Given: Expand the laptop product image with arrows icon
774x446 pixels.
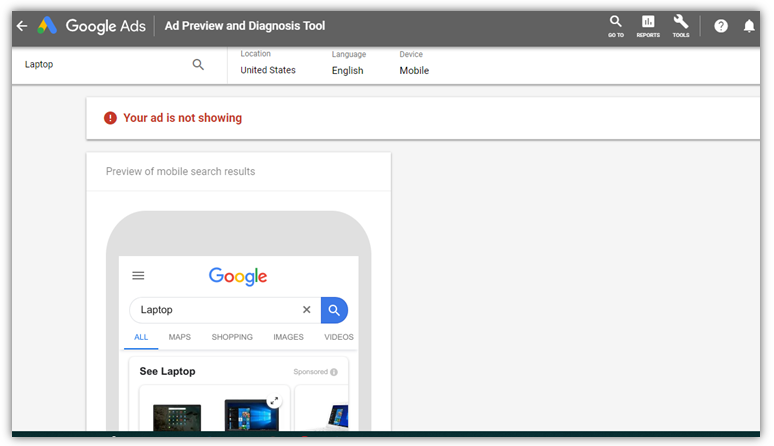Looking at the screenshot, I should (x=274, y=400).
